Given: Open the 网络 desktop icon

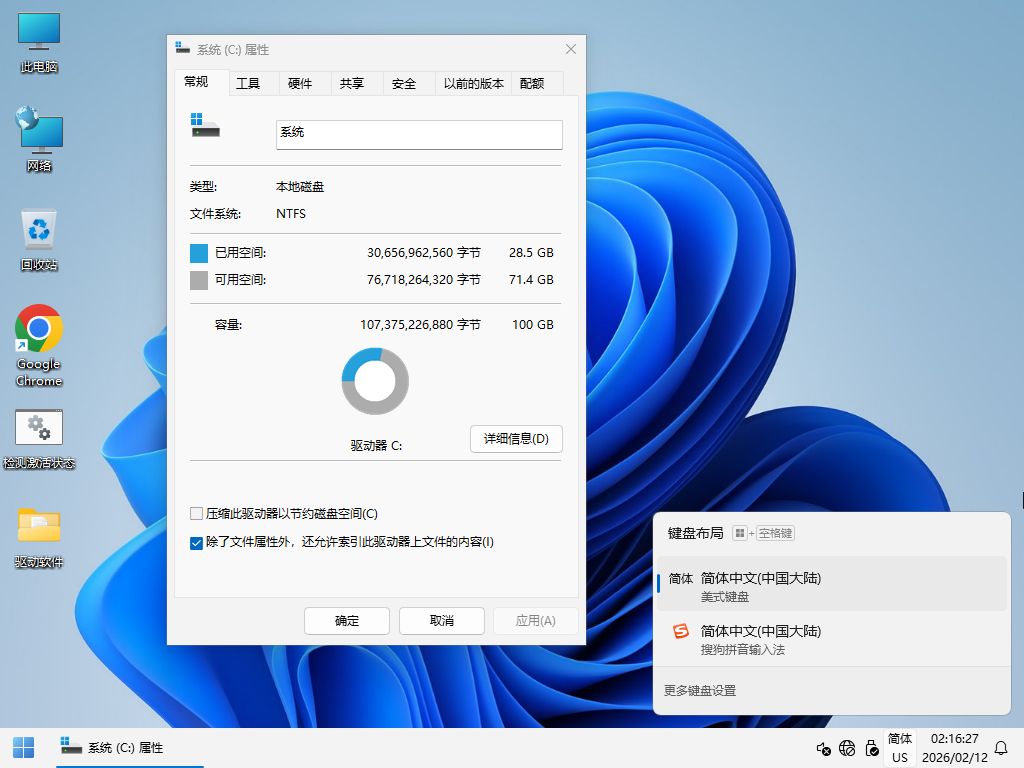Looking at the screenshot, I should coord(39,138).
